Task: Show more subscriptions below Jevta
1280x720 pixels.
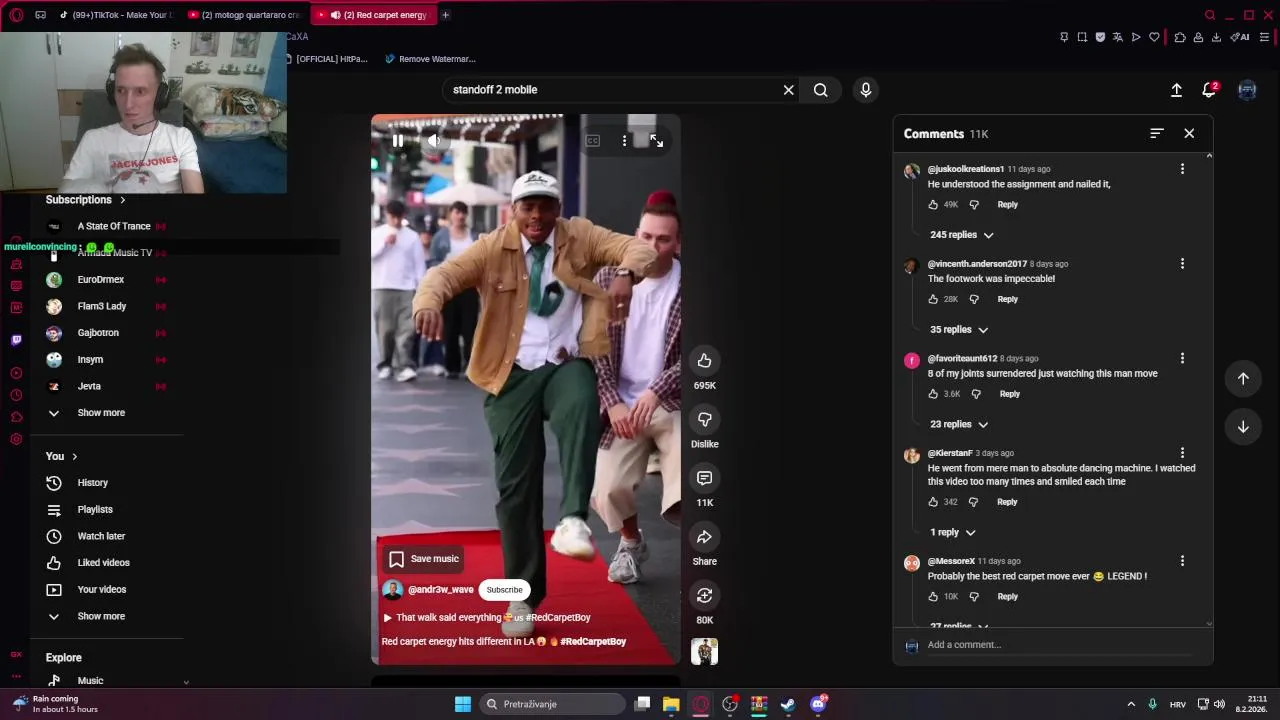Action: (x=100, y=413)
